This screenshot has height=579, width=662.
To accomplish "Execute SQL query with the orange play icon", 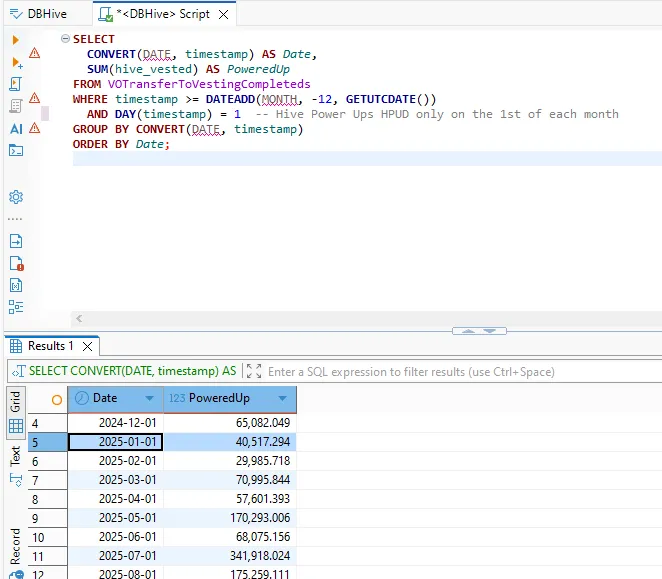I will click(16, 40).
